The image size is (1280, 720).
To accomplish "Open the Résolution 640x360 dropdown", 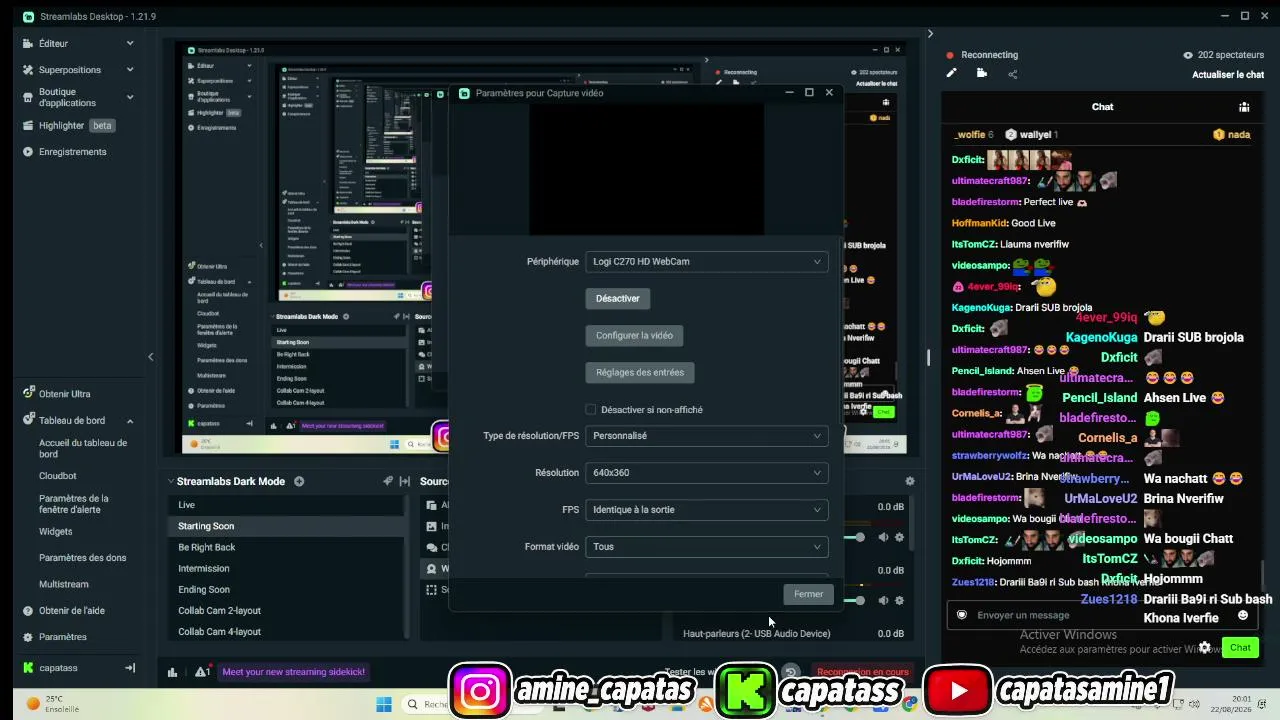I will [x=707, y=473].
